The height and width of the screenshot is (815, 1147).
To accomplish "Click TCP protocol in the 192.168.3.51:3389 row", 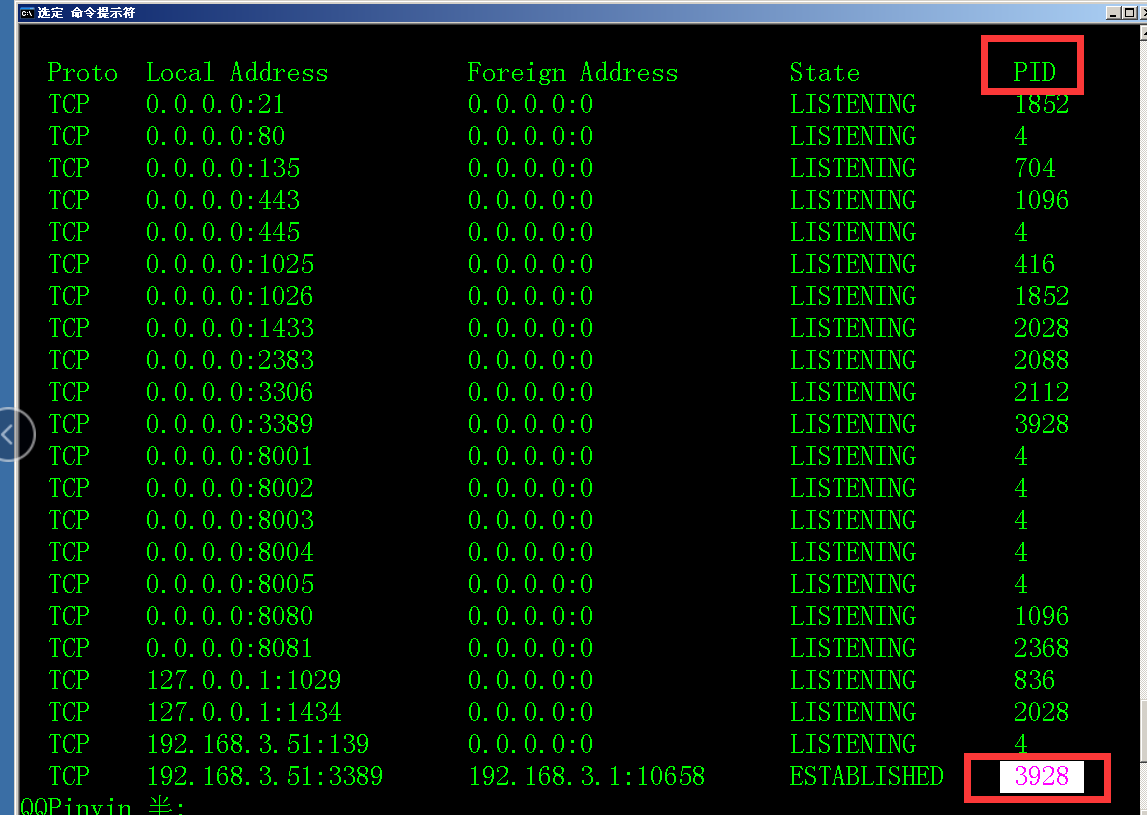I will coord(69,776).
